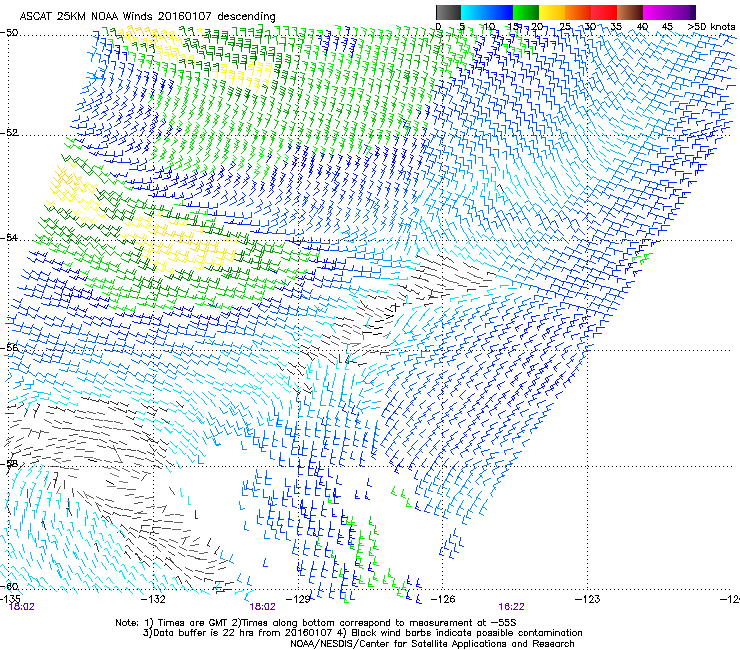Click the '40' label under the color bar
Image resolution: width=740 pixels, height=650 pixels.
point(642,27)
